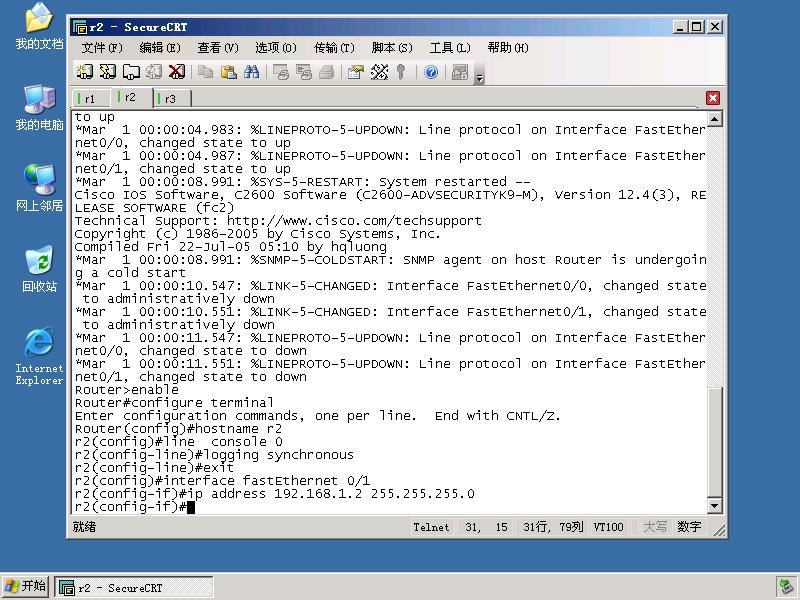
Task: Click the 'r2 - SecureCRT' taskbar button
Action: point(134,588)
